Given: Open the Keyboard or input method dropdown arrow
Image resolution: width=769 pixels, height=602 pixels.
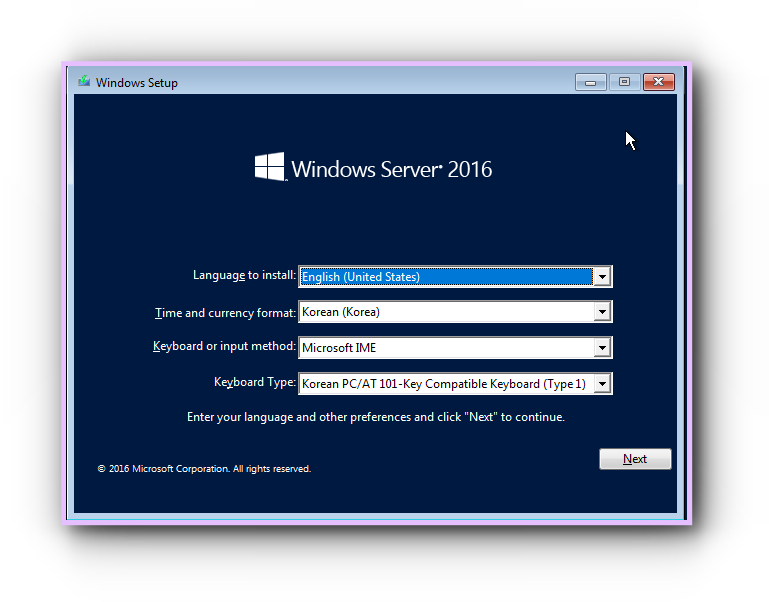Looking at the screenshot, I should pos(602,348).
